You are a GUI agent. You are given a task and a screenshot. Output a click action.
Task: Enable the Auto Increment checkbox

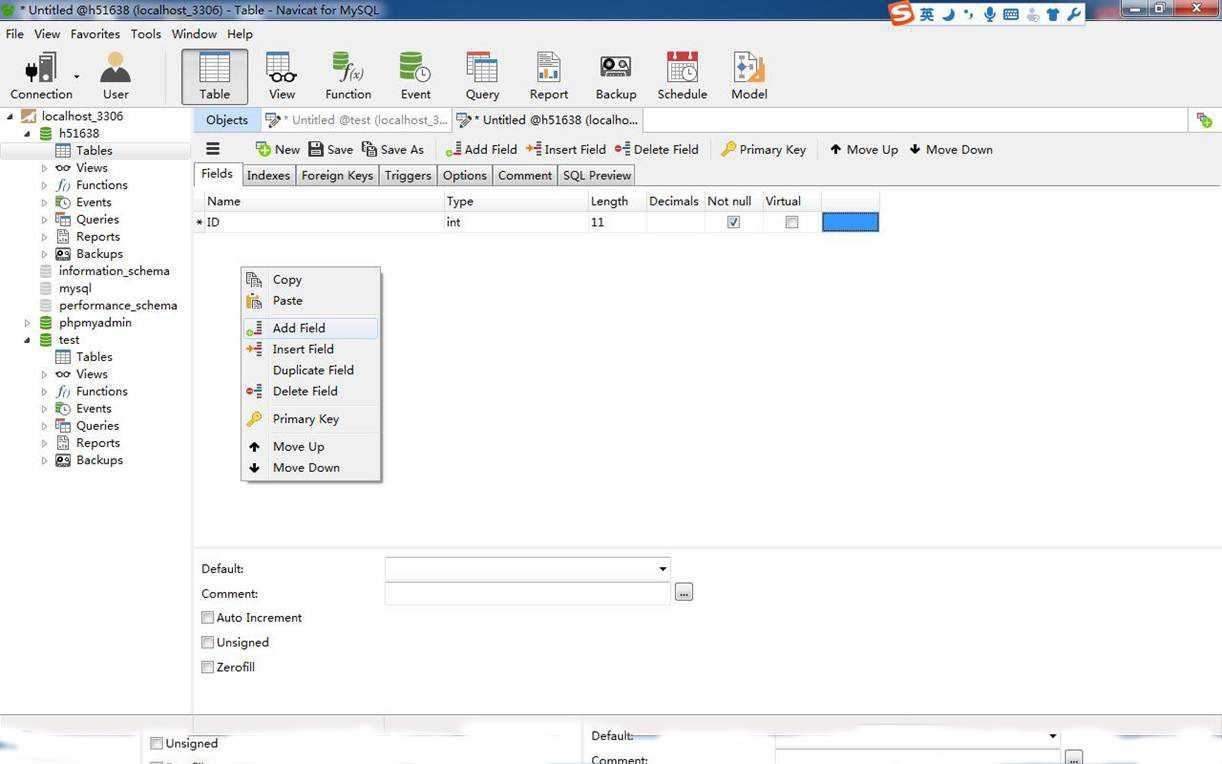click(x=208, y=618)
